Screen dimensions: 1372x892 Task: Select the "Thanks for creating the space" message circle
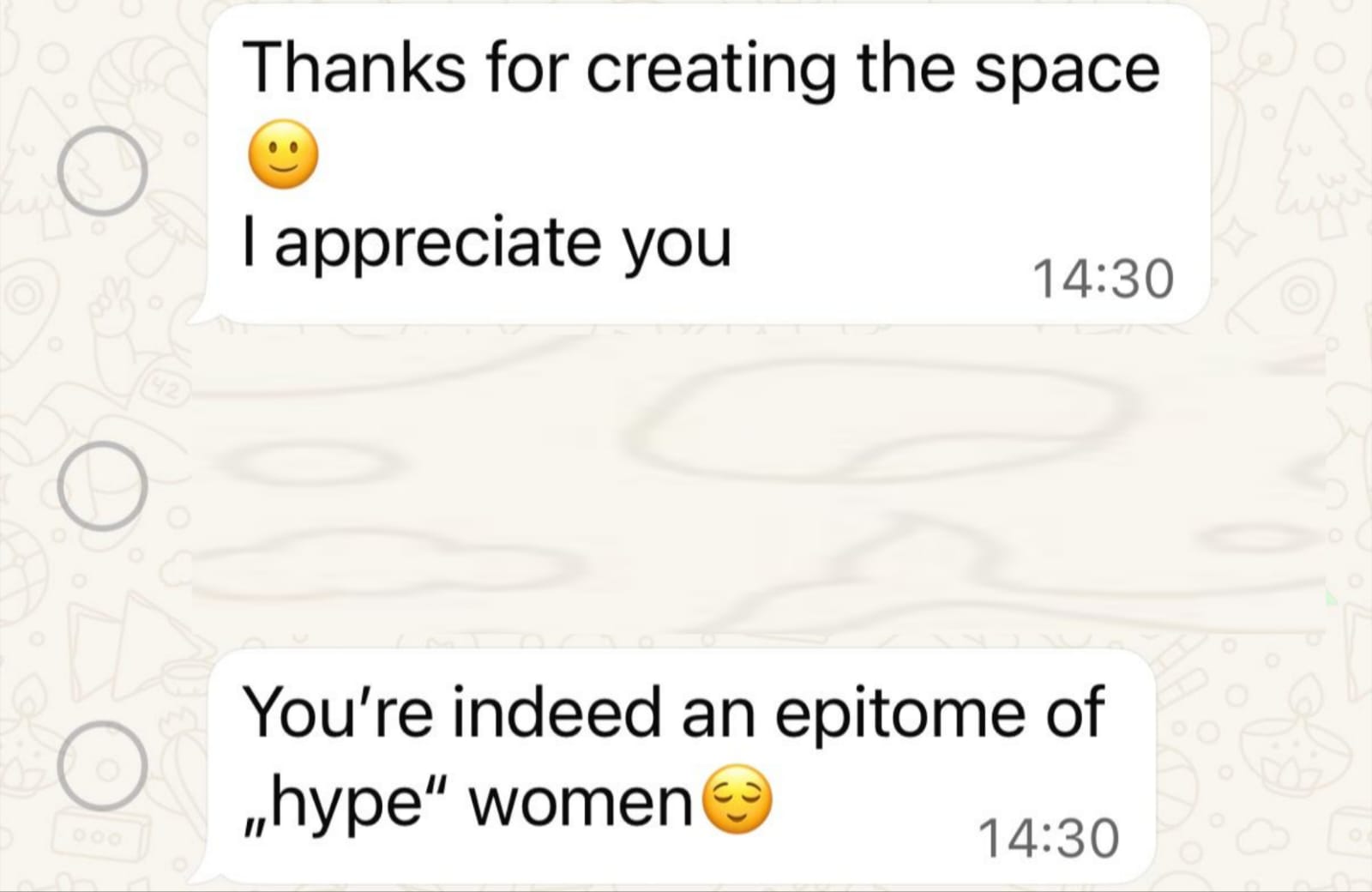click(x=102, y=171)
